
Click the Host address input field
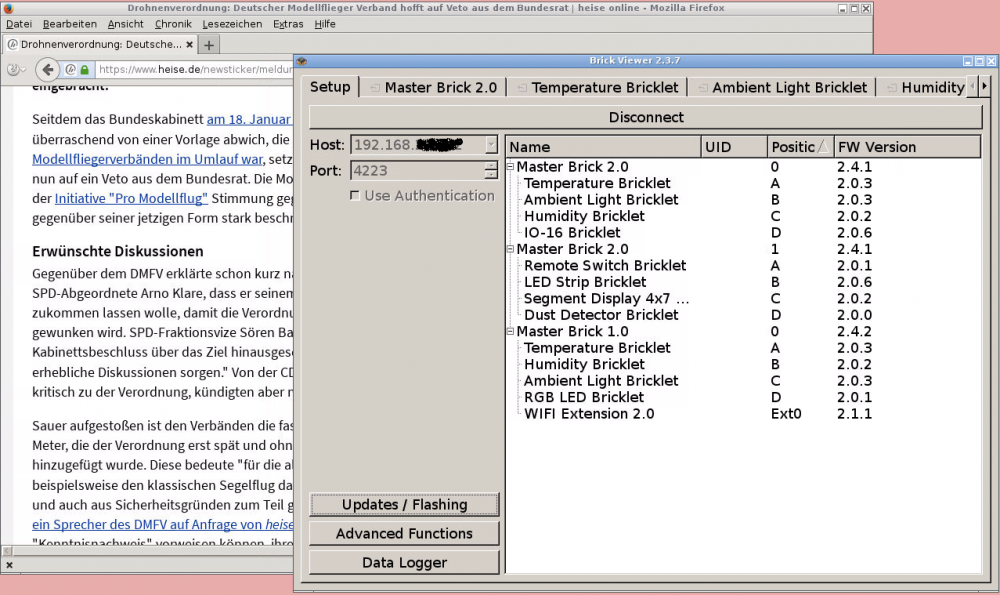(x=418, y=145)
